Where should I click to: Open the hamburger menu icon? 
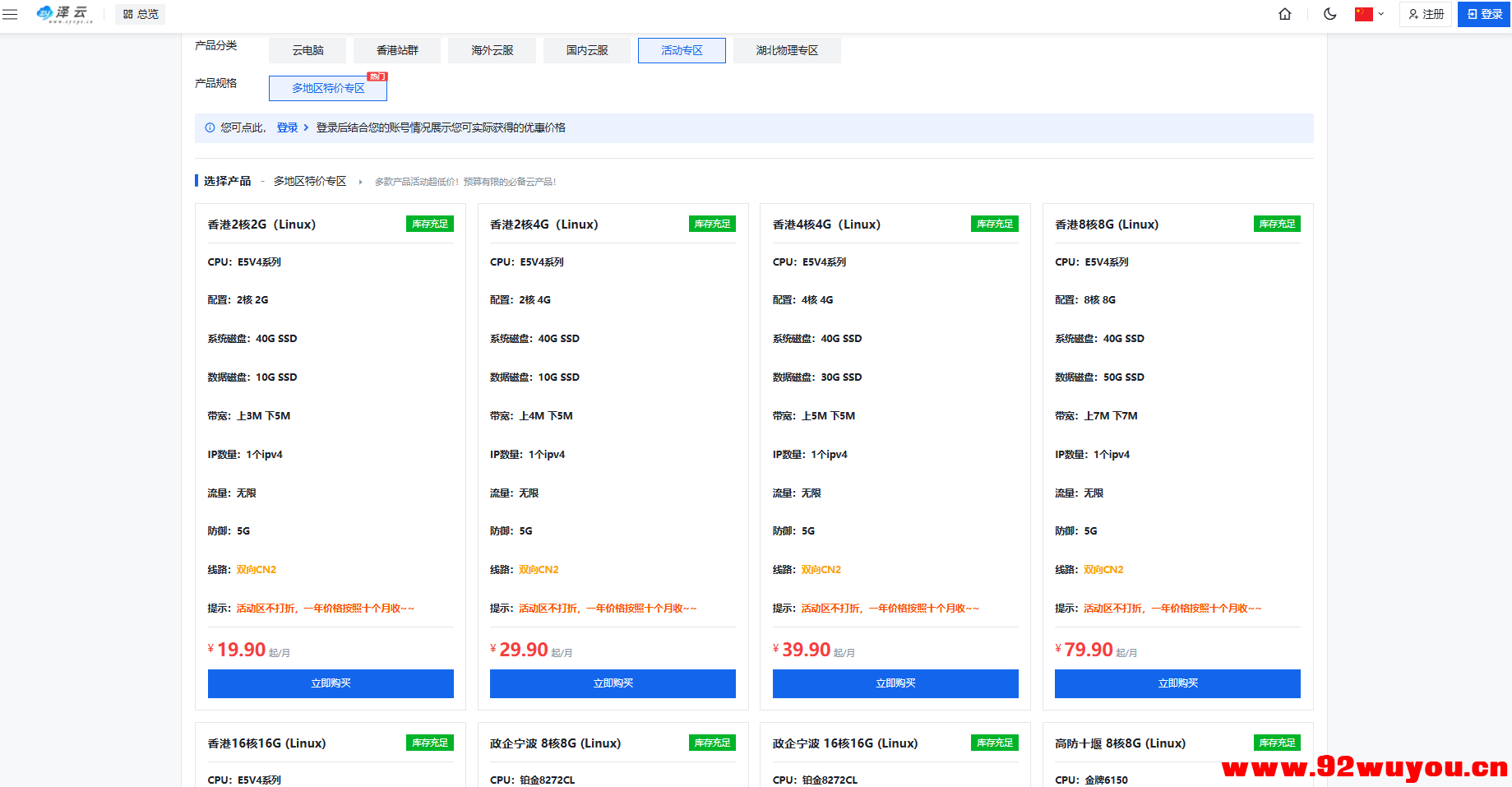pos(10,14)
